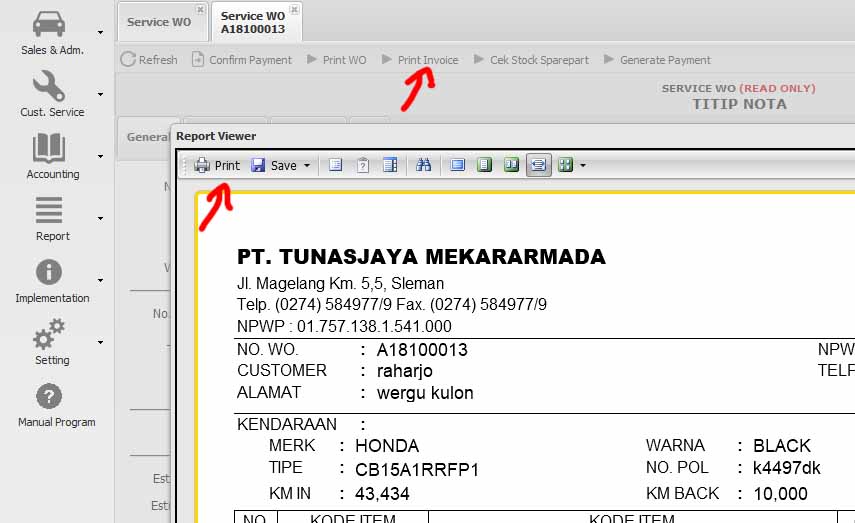This screenshot has height=523, width=855.
Task: Click the binoculars Find icon in Report Viewer
Action: click(423, 165)
